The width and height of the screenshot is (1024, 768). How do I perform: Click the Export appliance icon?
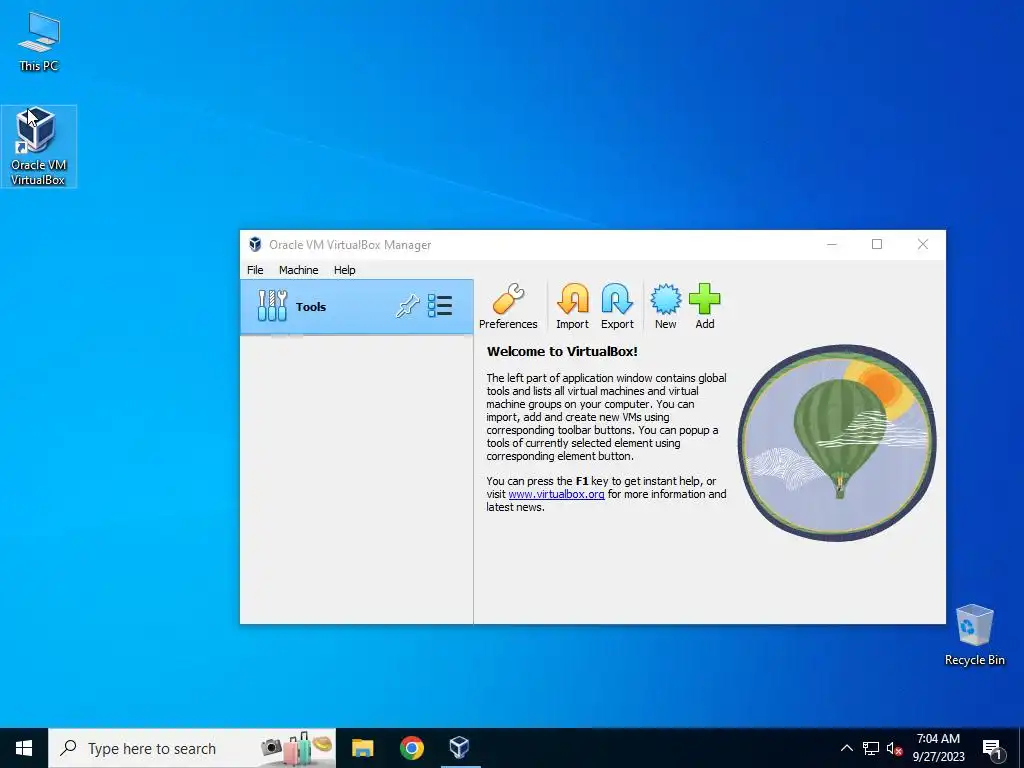tap(617, 306)
